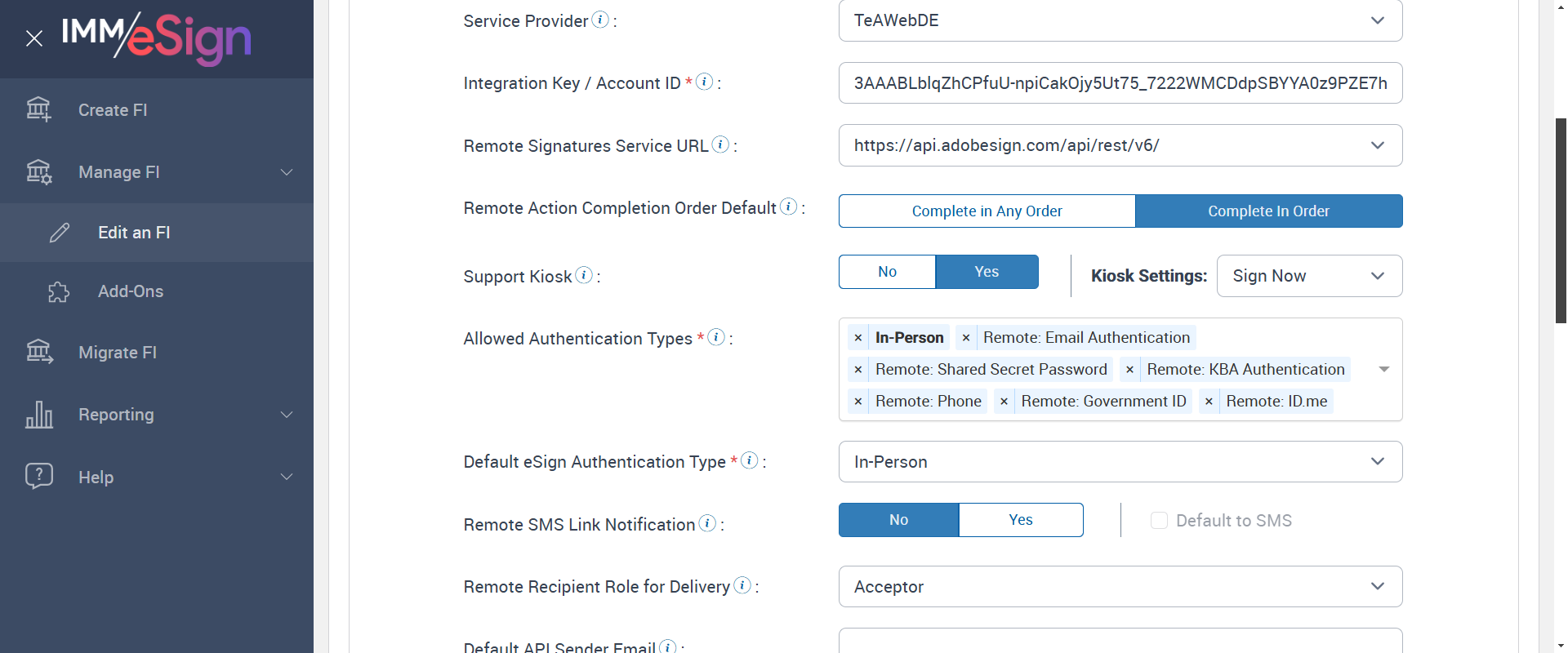Remove the Remote: Phone authentication tag

pyautogui.click(x=857, y=402)
